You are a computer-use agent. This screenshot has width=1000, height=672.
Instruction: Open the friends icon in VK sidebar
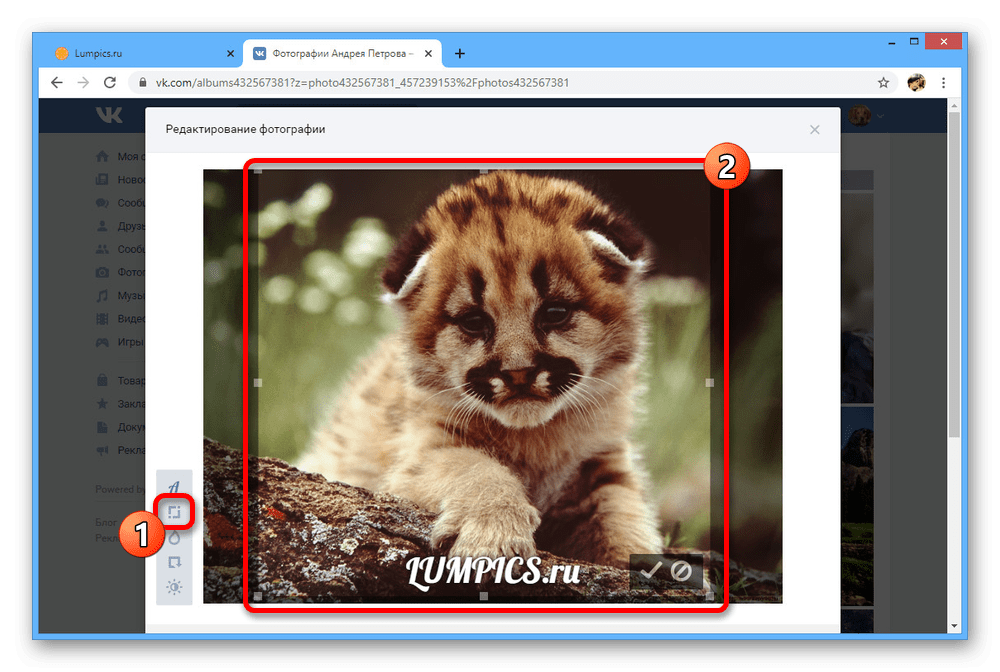[102, 226]
